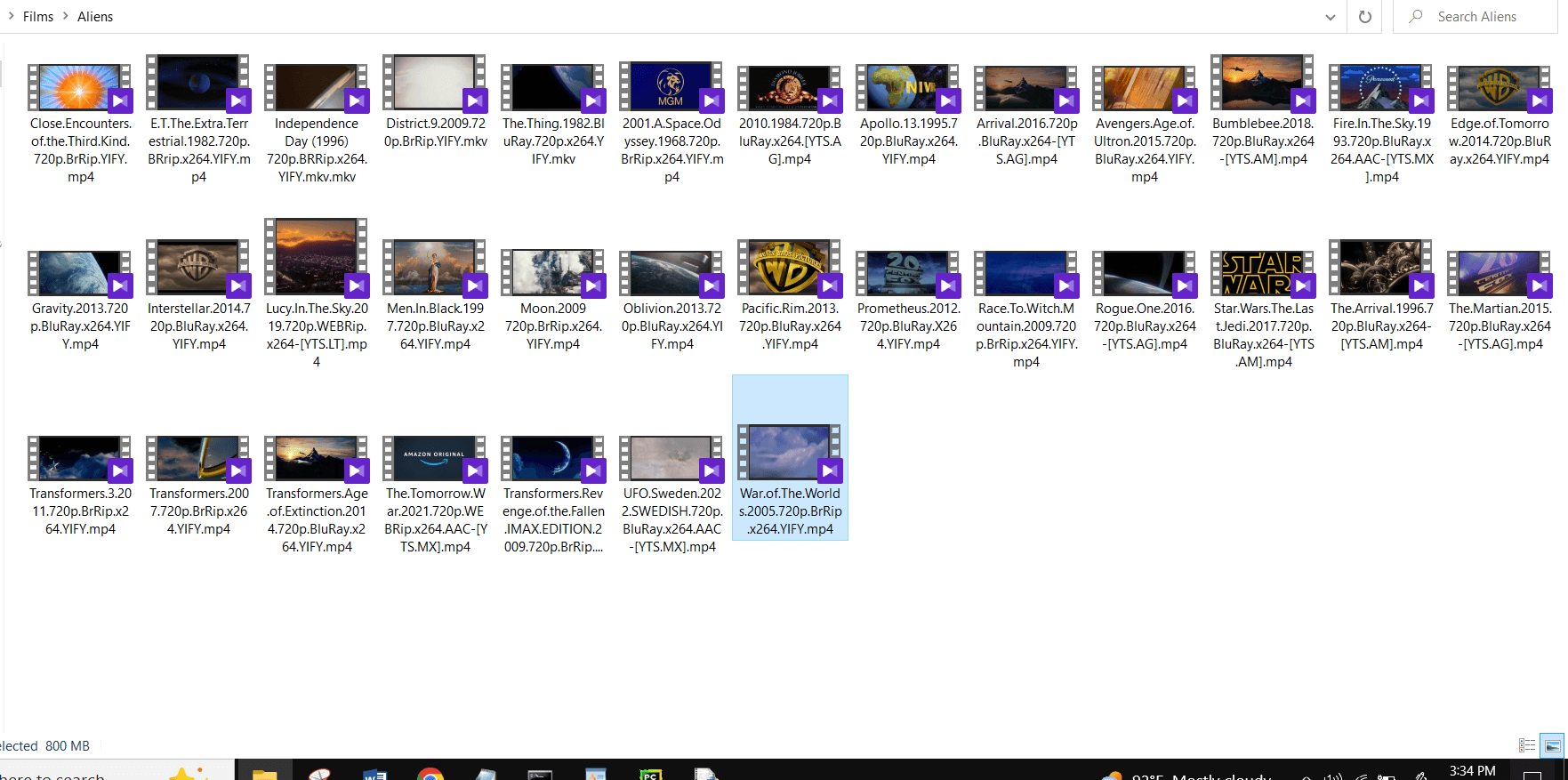Click the selected War.of.The.Worlds.2005 file name
Image resolution: width=1568 pixels, height=780 pixels.
[x=790, y=511]
